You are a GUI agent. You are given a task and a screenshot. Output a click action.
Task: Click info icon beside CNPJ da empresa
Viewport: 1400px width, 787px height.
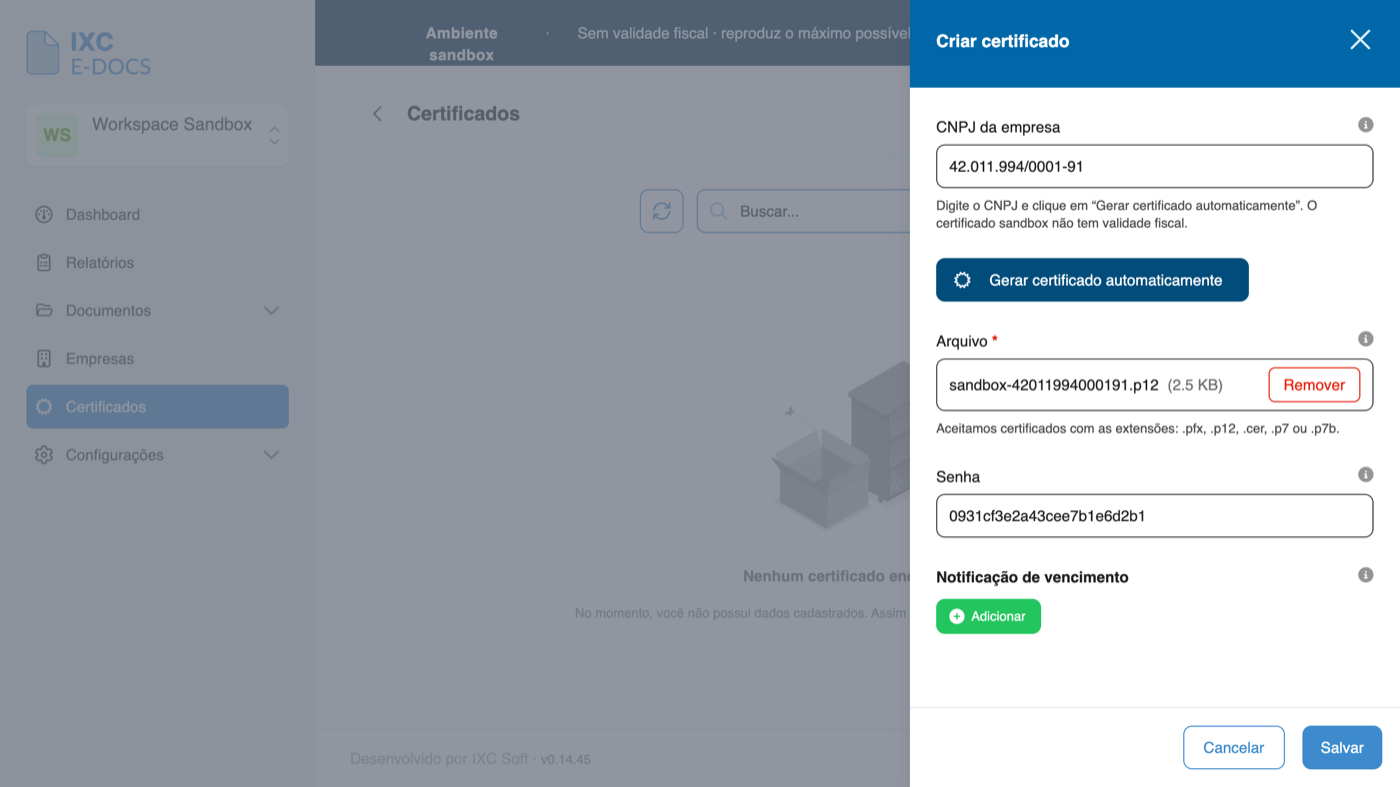click(1366, 125)
